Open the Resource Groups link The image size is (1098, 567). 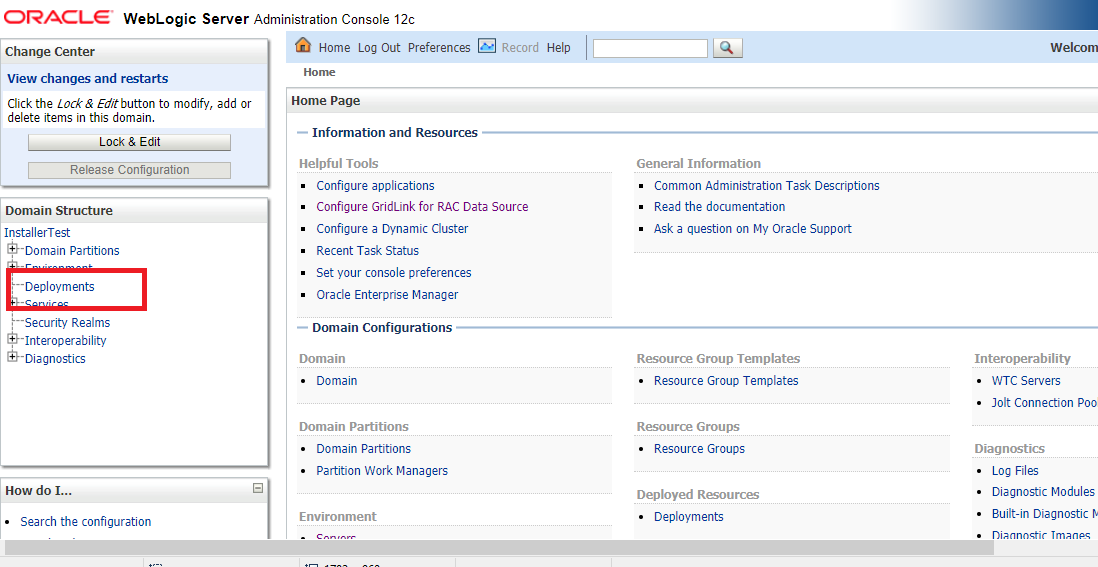tap(700, 449)
